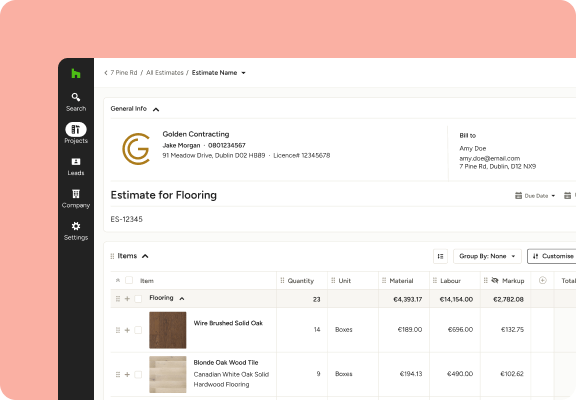This screenshot has height=400, width=576.
Task: Collapse the General Info section
Action: 156,109
